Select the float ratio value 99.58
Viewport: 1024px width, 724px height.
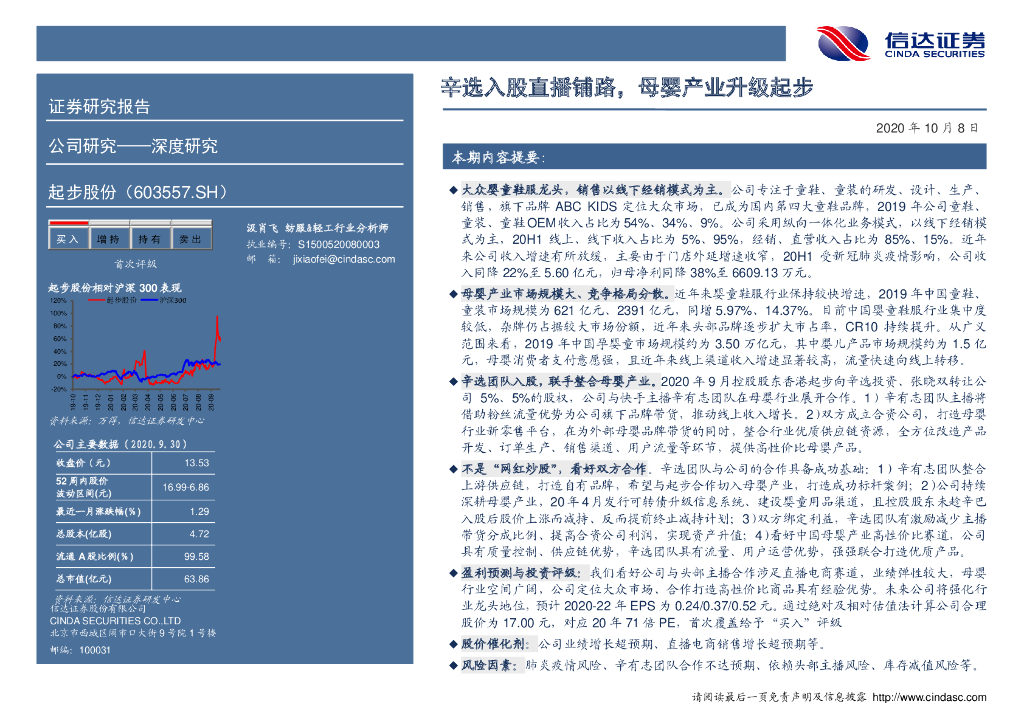[197, 557]
